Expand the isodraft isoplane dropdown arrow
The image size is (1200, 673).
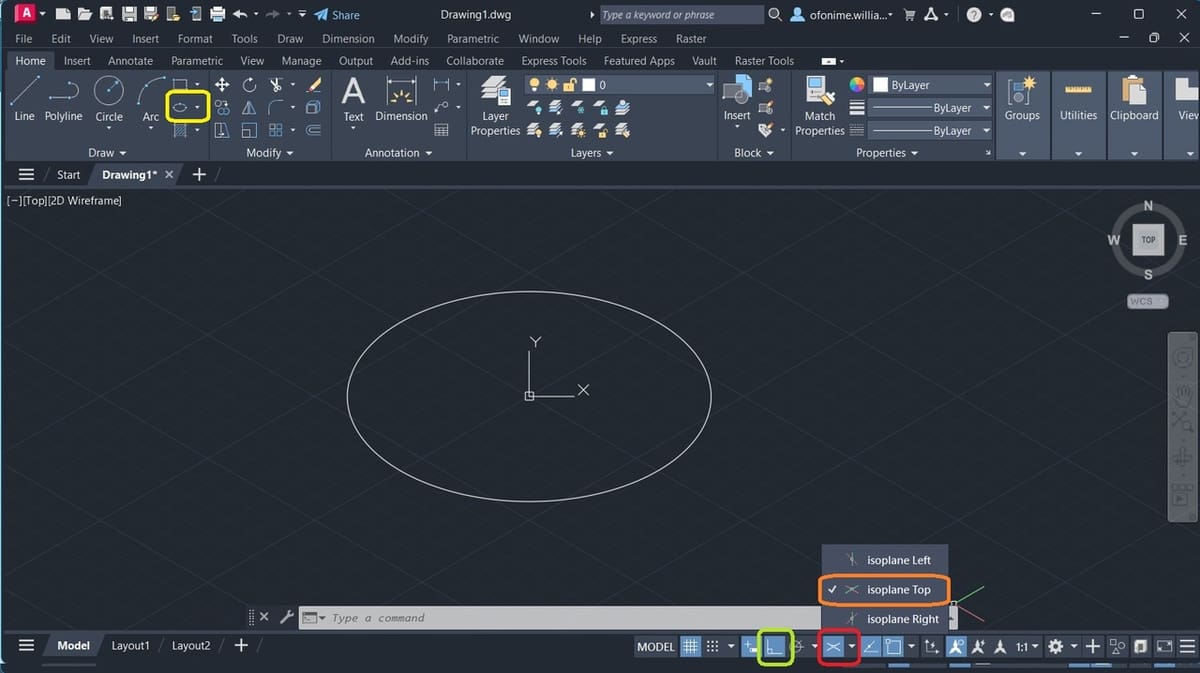pos(851,646)
